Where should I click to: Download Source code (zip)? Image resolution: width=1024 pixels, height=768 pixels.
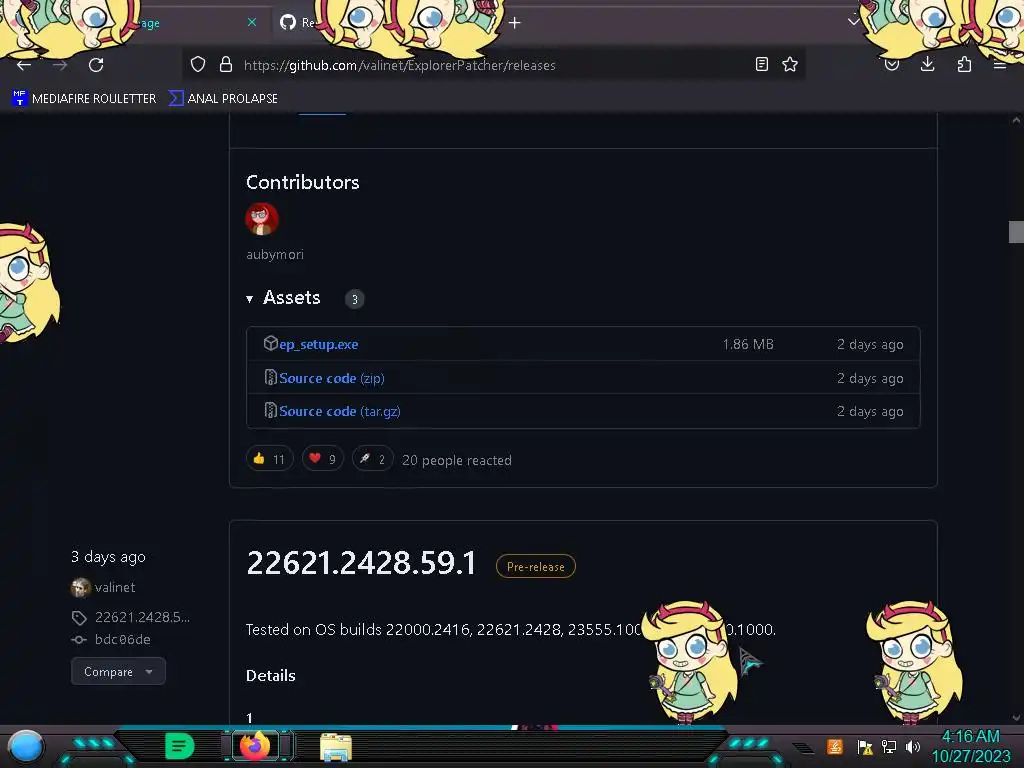click(x=332, y=378)
